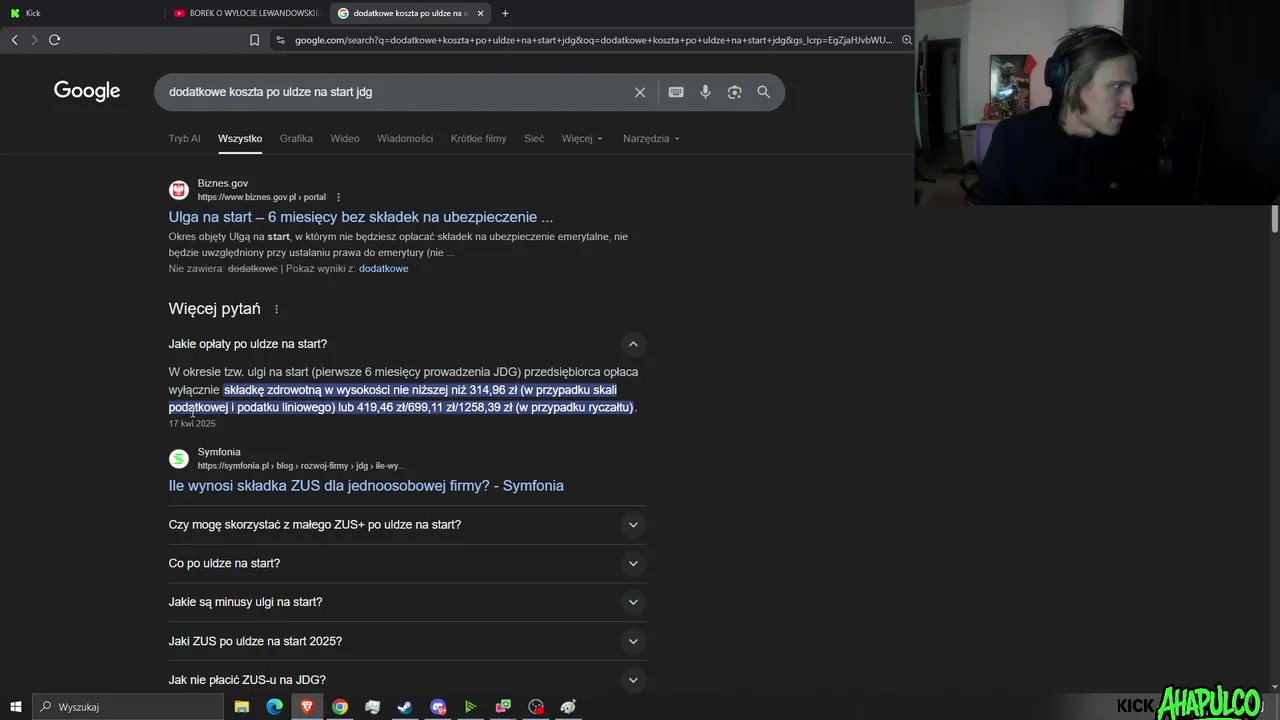Open the Wiadomości tab
Image resolution: width=1280 pixels, height=720 pixels.
[405, 139]
